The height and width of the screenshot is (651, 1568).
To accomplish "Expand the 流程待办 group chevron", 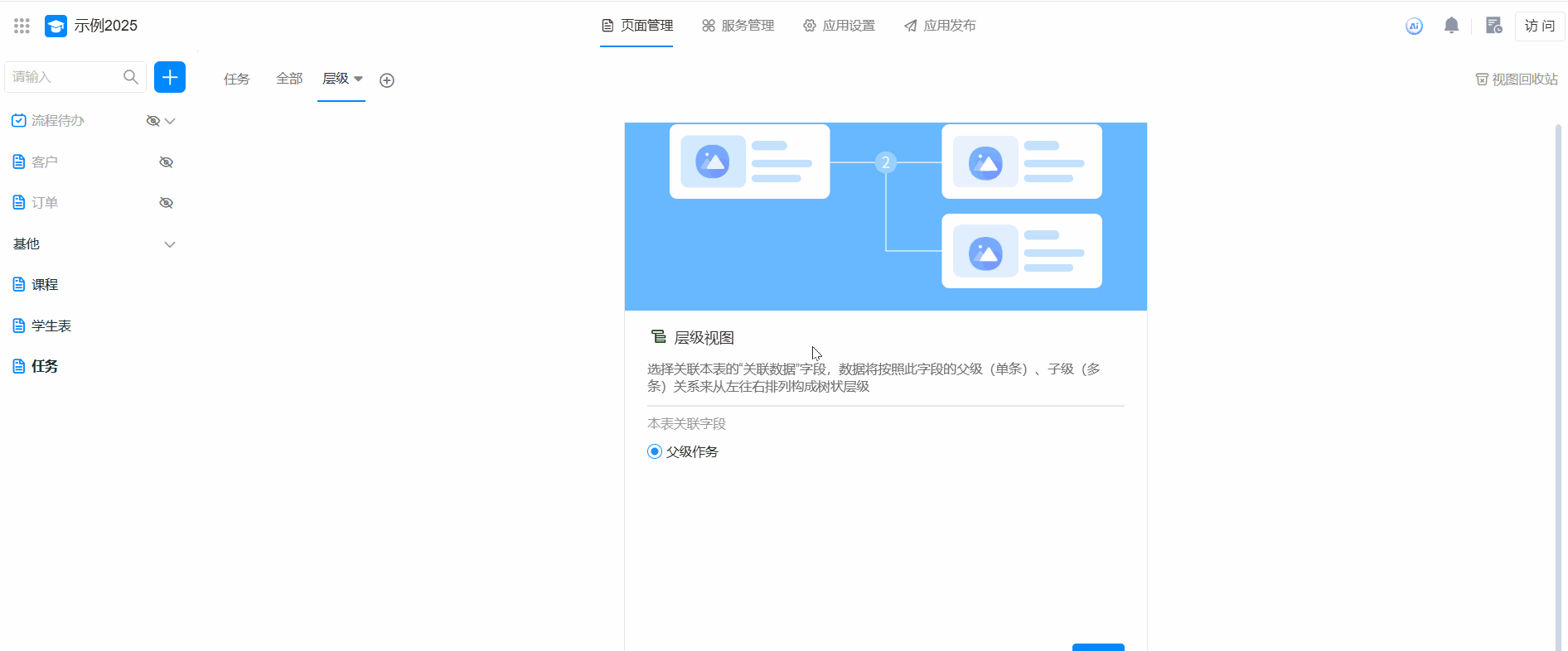I will point(171,121).
